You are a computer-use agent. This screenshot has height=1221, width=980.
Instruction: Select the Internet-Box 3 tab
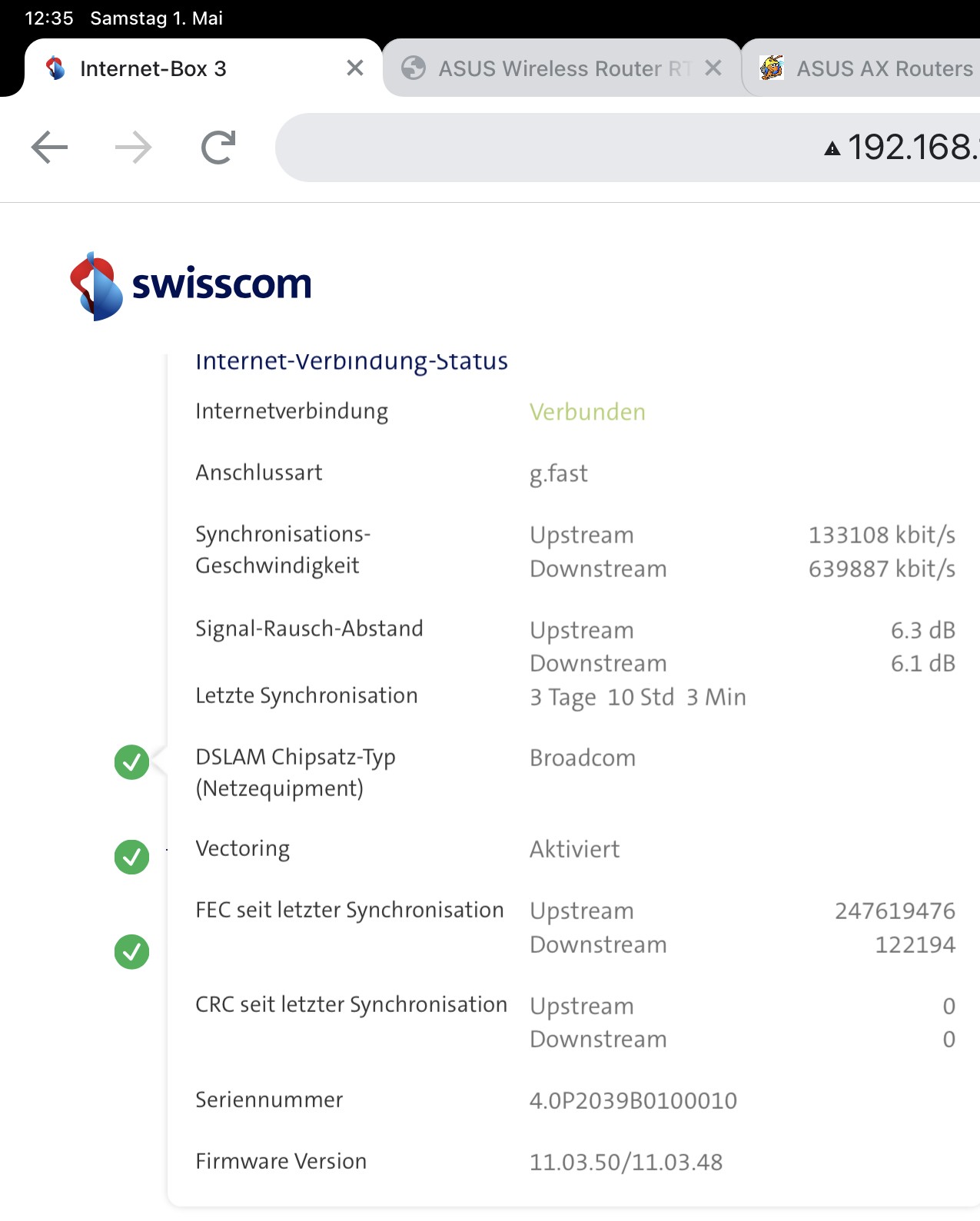pyautogui.click(x=154, y=68)
